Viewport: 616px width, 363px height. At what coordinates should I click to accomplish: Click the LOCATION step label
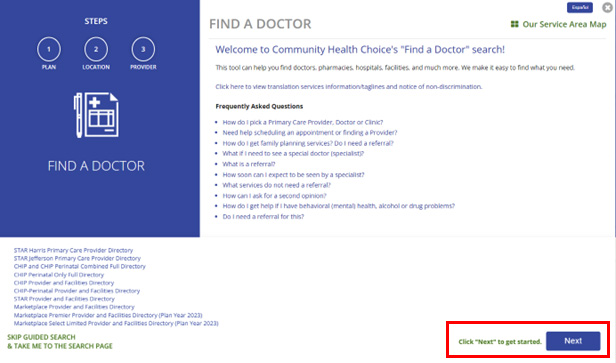tap(96, 67)
